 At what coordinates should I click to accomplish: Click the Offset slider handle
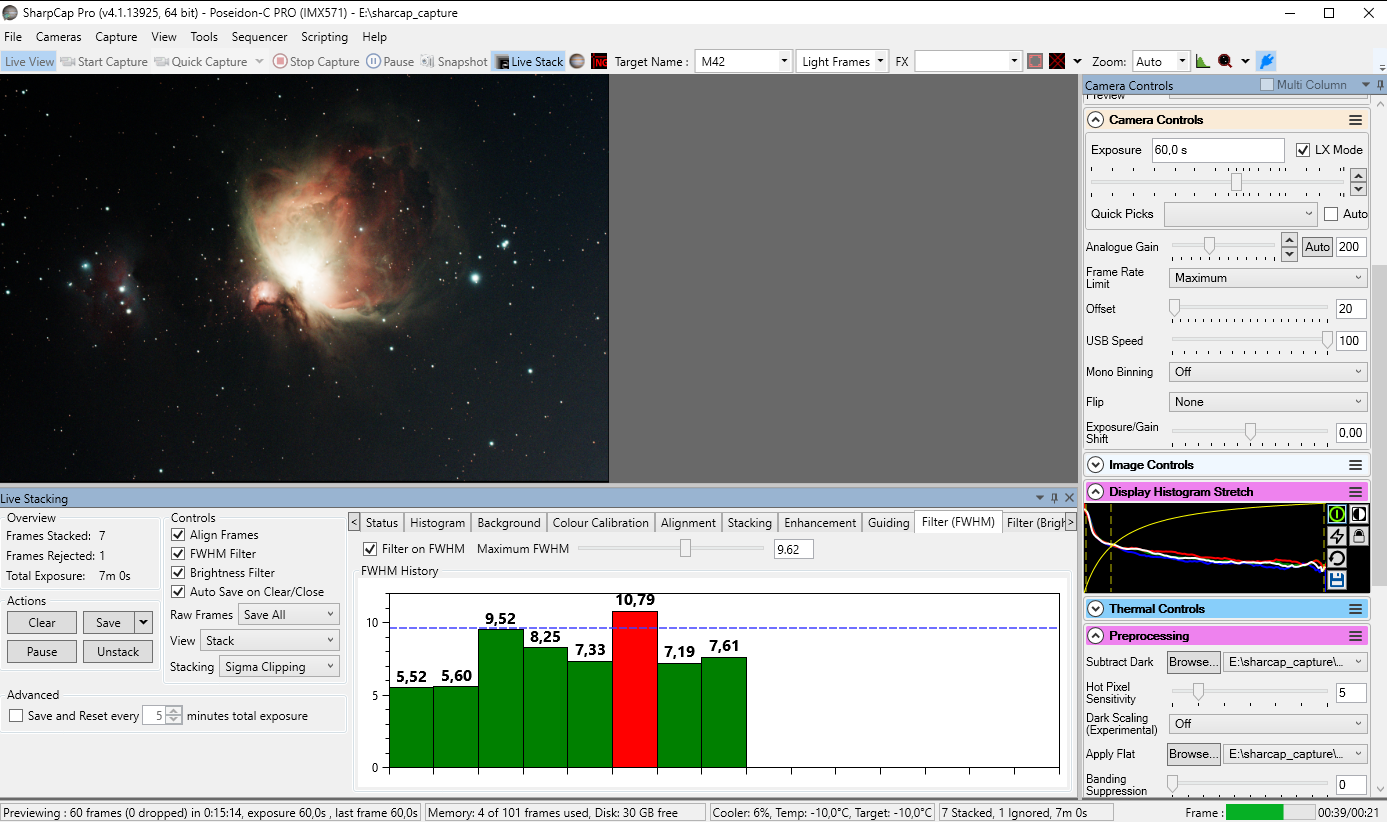pyautogui.click(x=1175, y=308)
